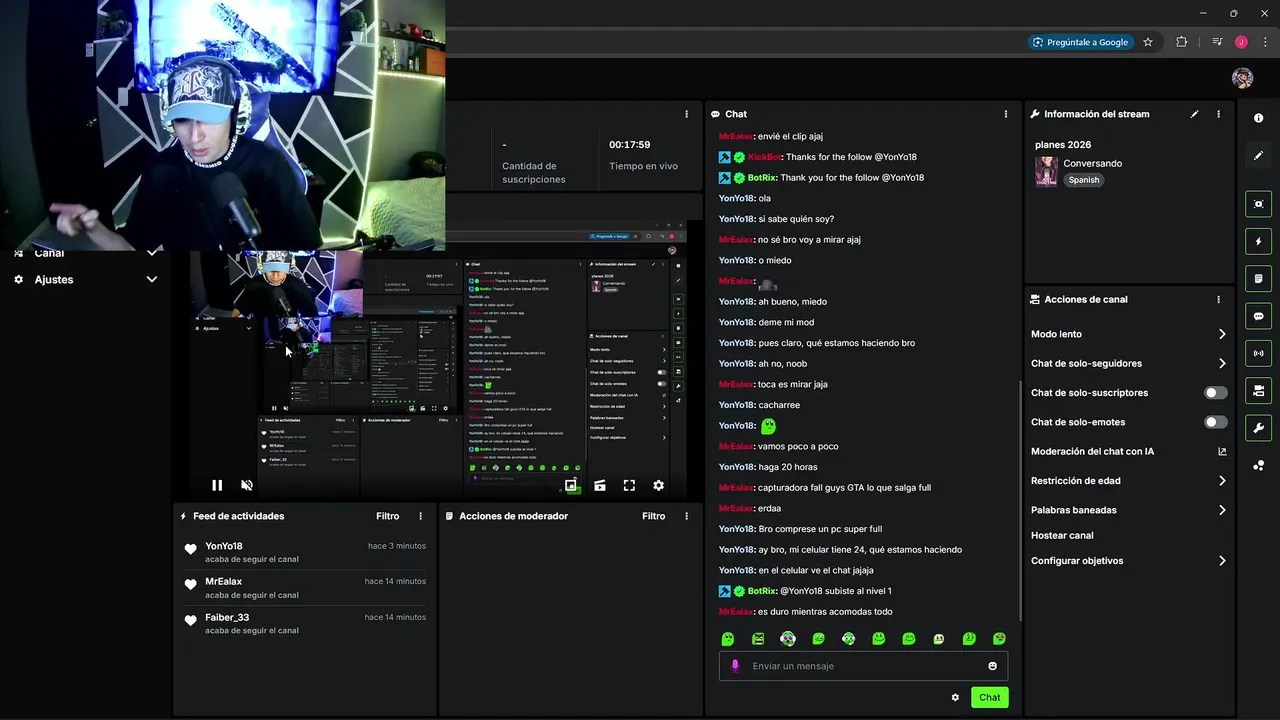Screen dimensions: 1280x720
Task: Click the Spanish language tag
Action: pyautogui.click(x=1083, y=180)
